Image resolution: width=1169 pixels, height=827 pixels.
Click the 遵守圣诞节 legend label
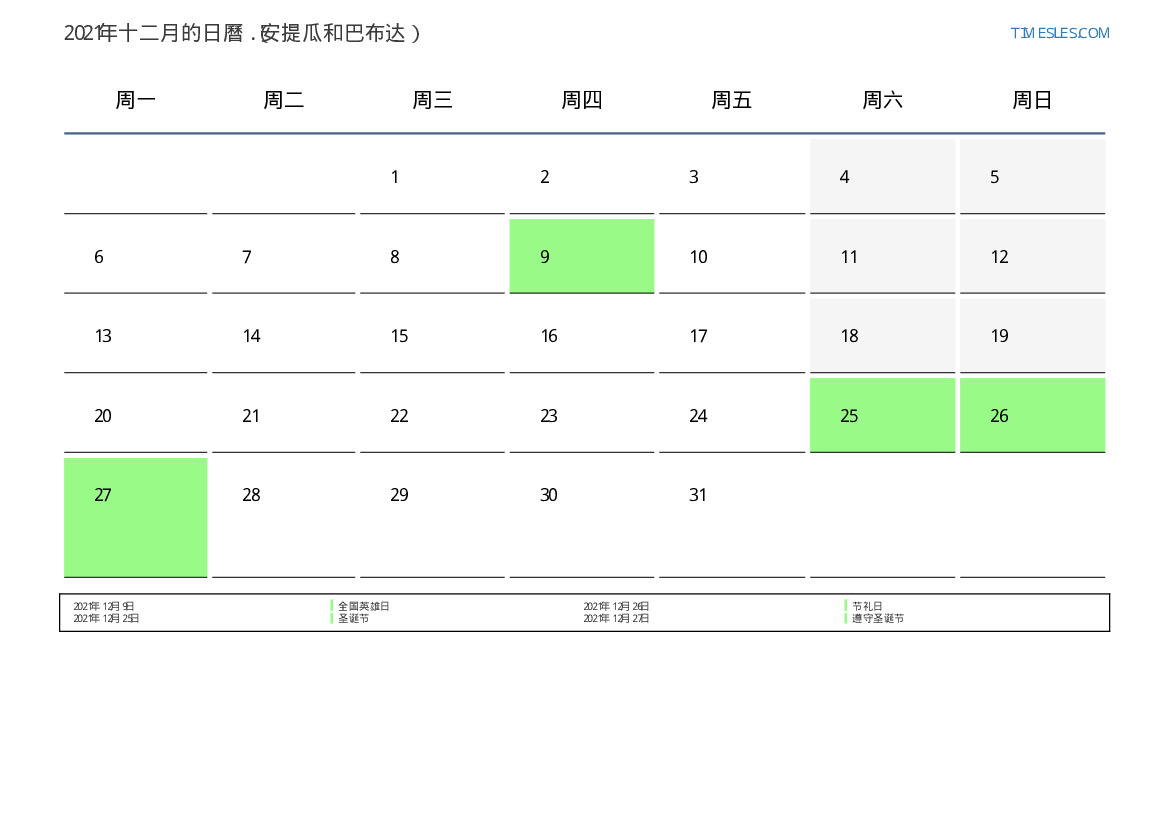[877, 619]
